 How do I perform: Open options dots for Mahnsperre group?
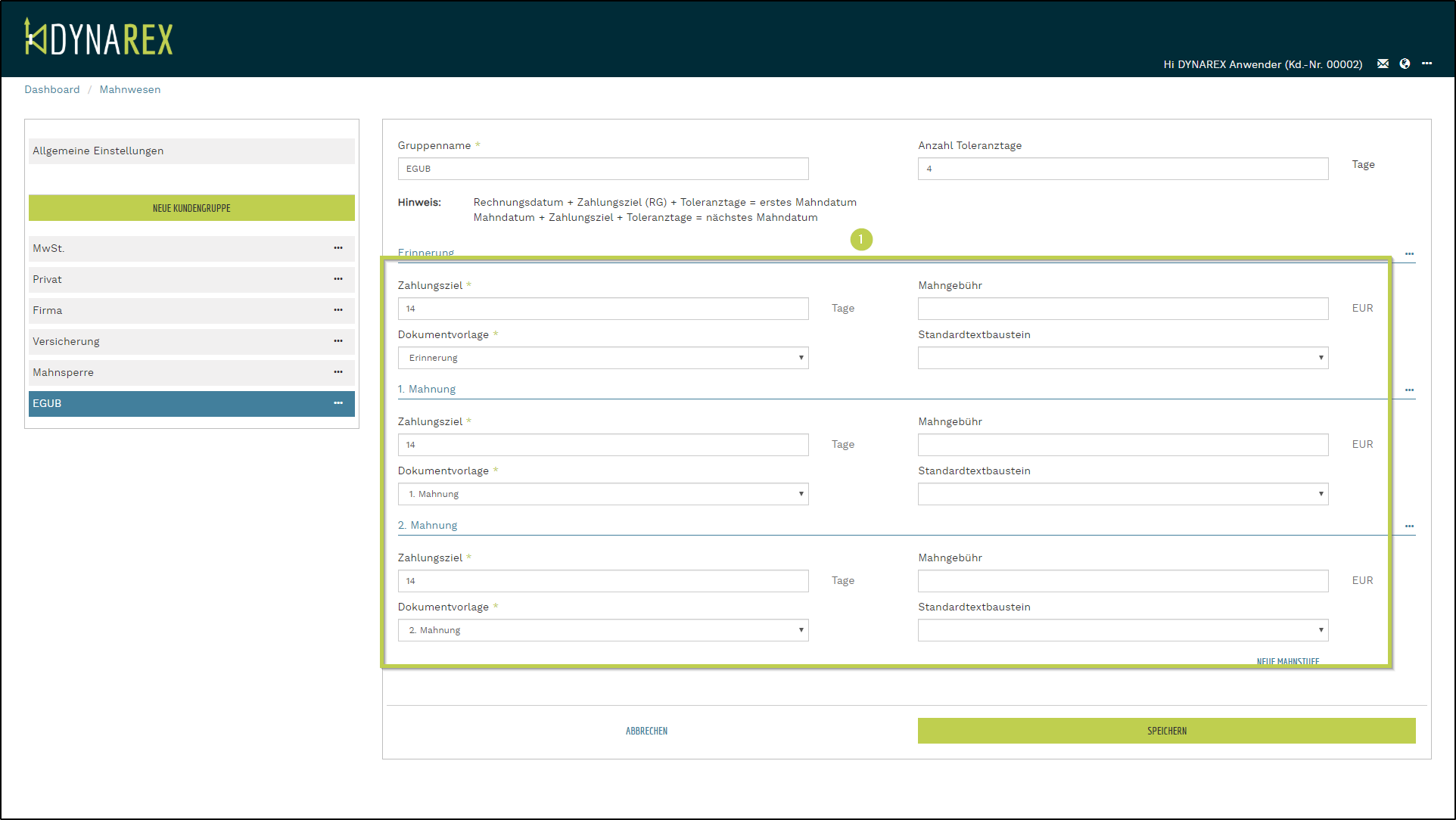click(338, 372)
